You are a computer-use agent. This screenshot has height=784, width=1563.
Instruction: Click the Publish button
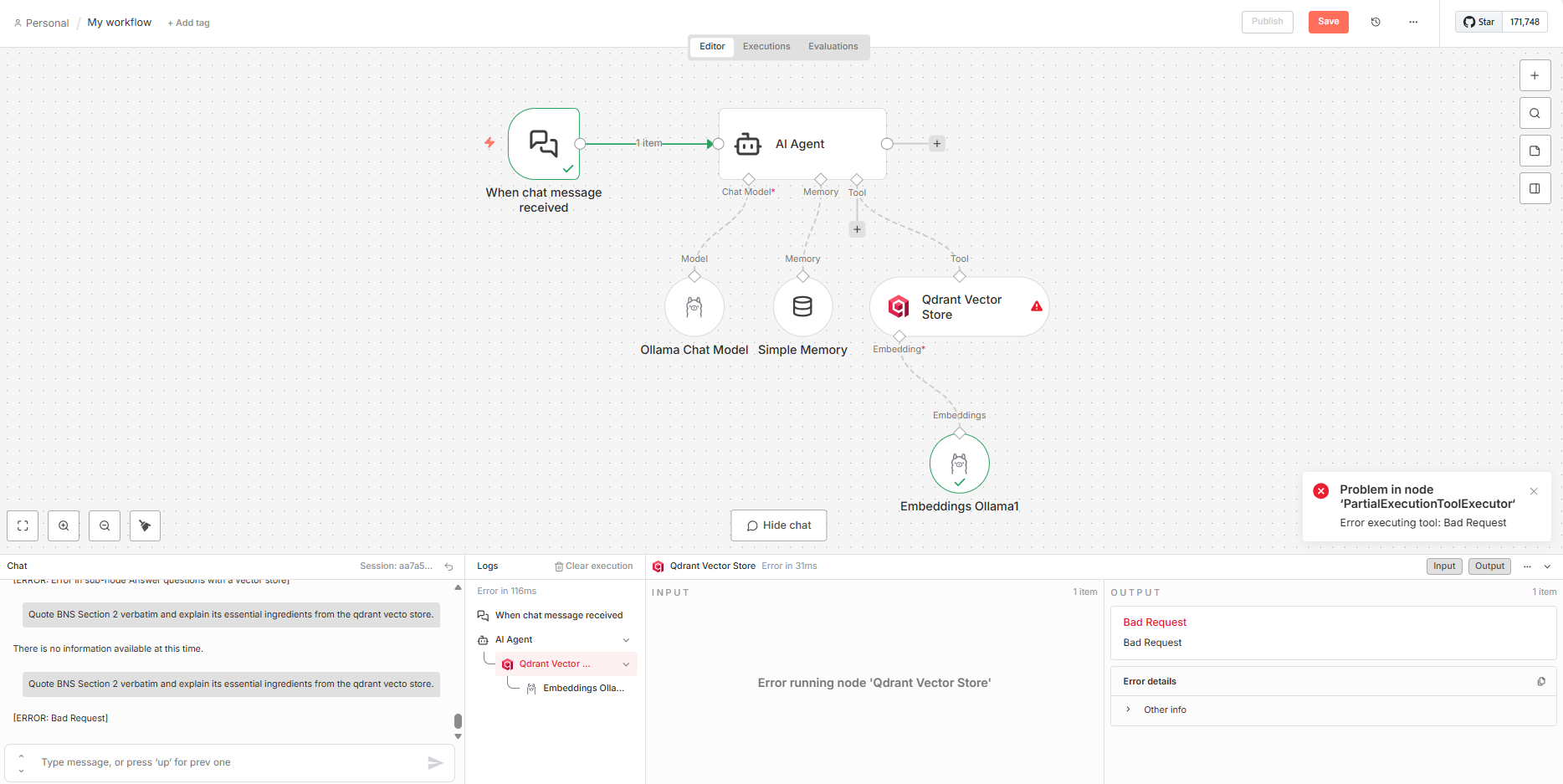click(x=1267, y=22)
